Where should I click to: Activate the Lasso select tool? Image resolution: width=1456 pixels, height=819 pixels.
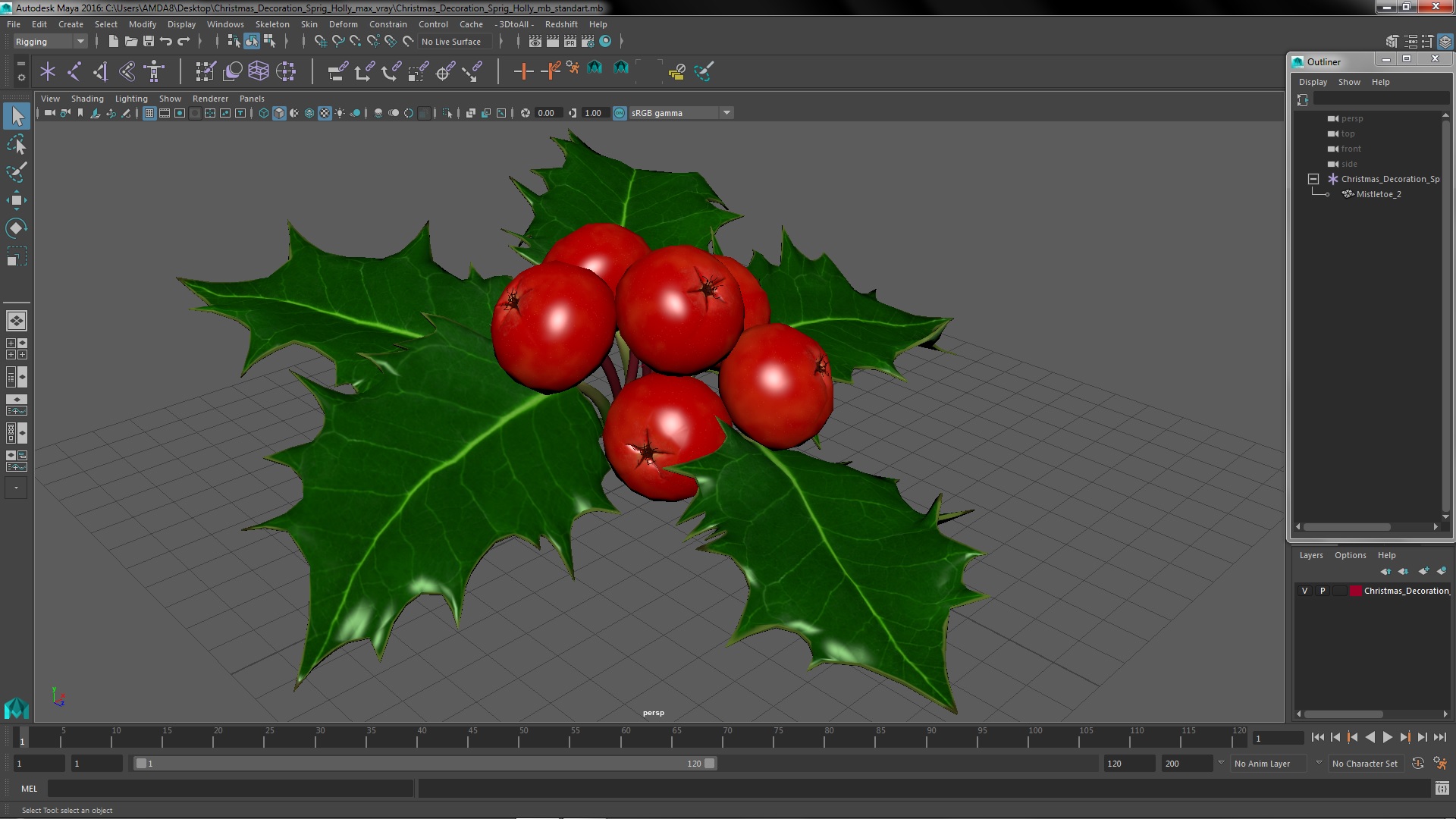pyautogui.click(x=17, y=144)
